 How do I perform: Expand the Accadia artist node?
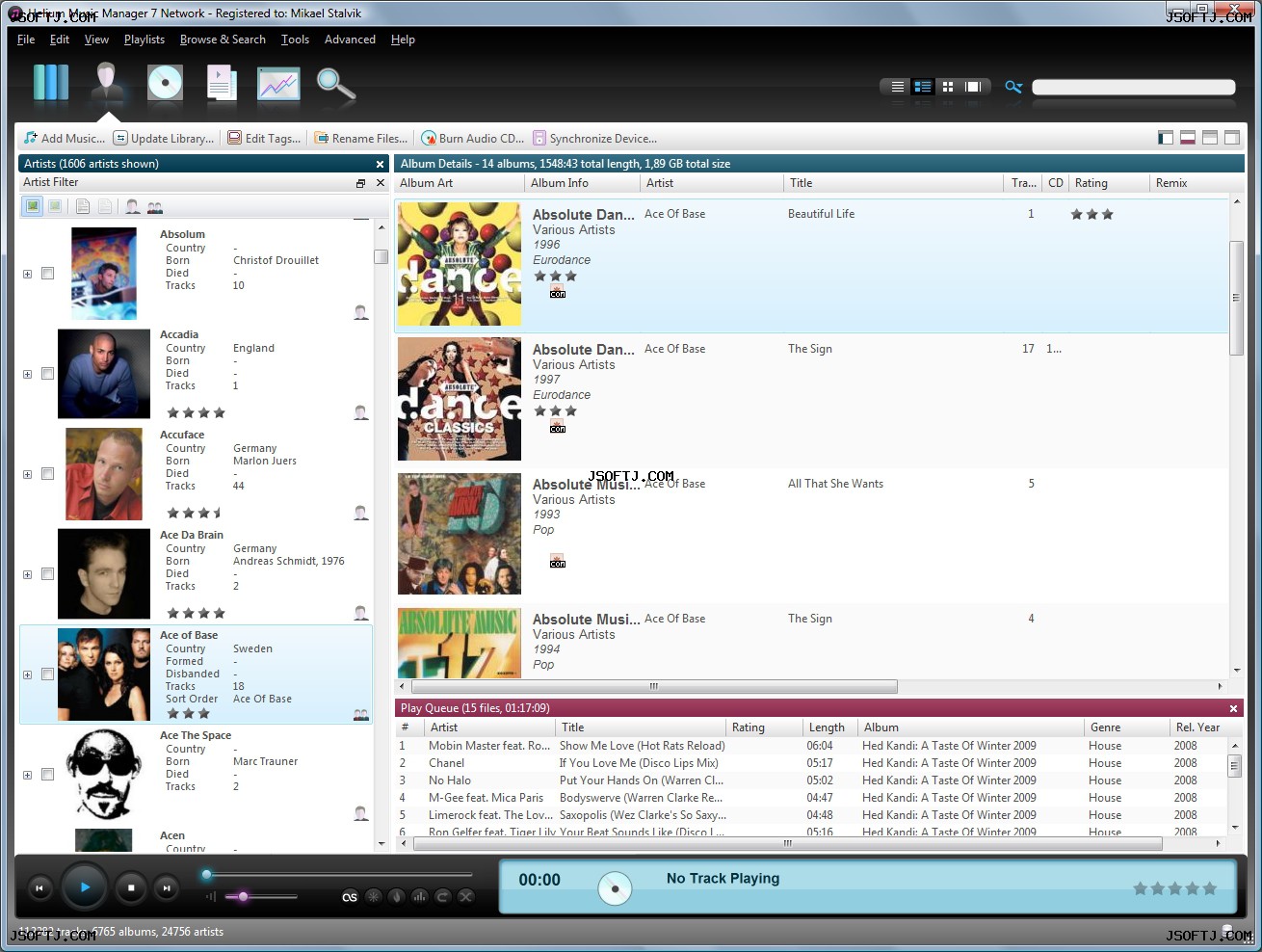[x=27, y=374]
